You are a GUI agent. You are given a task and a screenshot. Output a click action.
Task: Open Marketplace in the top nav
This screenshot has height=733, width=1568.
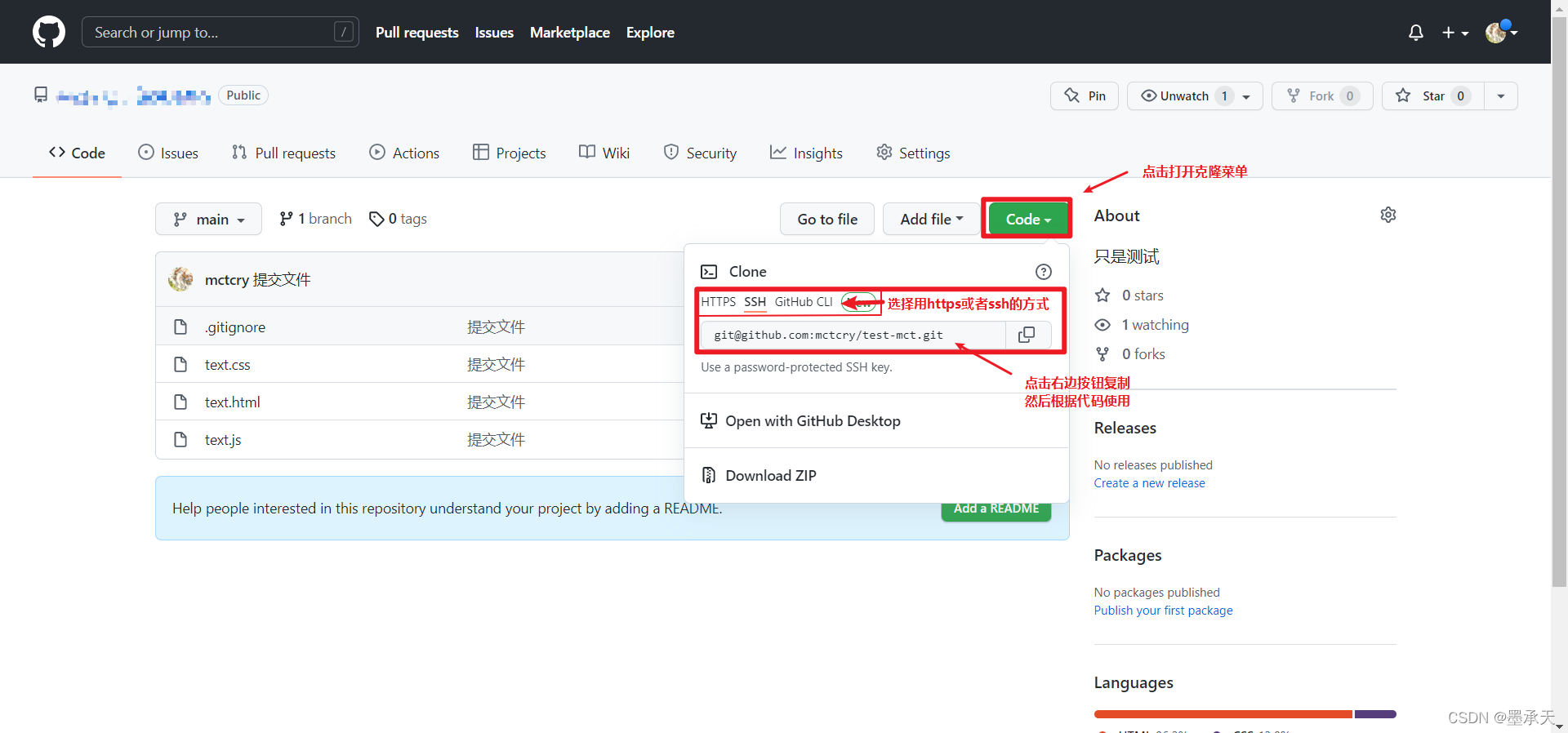click(x=570, y=33)
